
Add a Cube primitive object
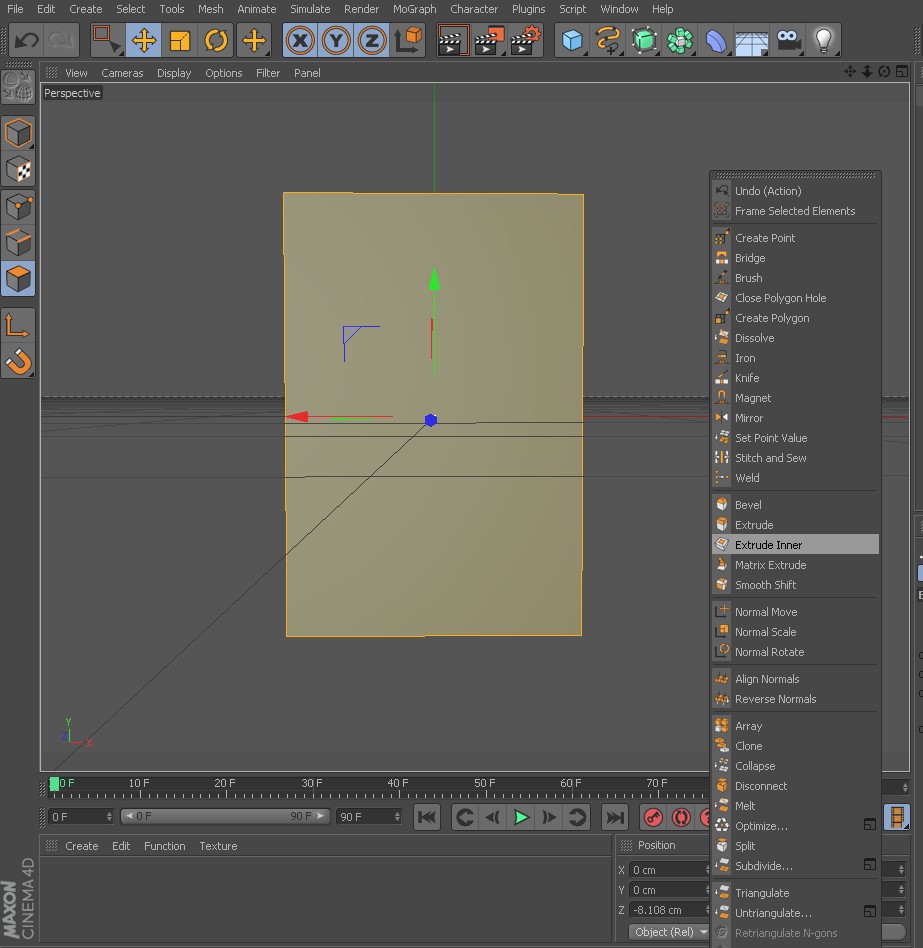coord(572,40)
